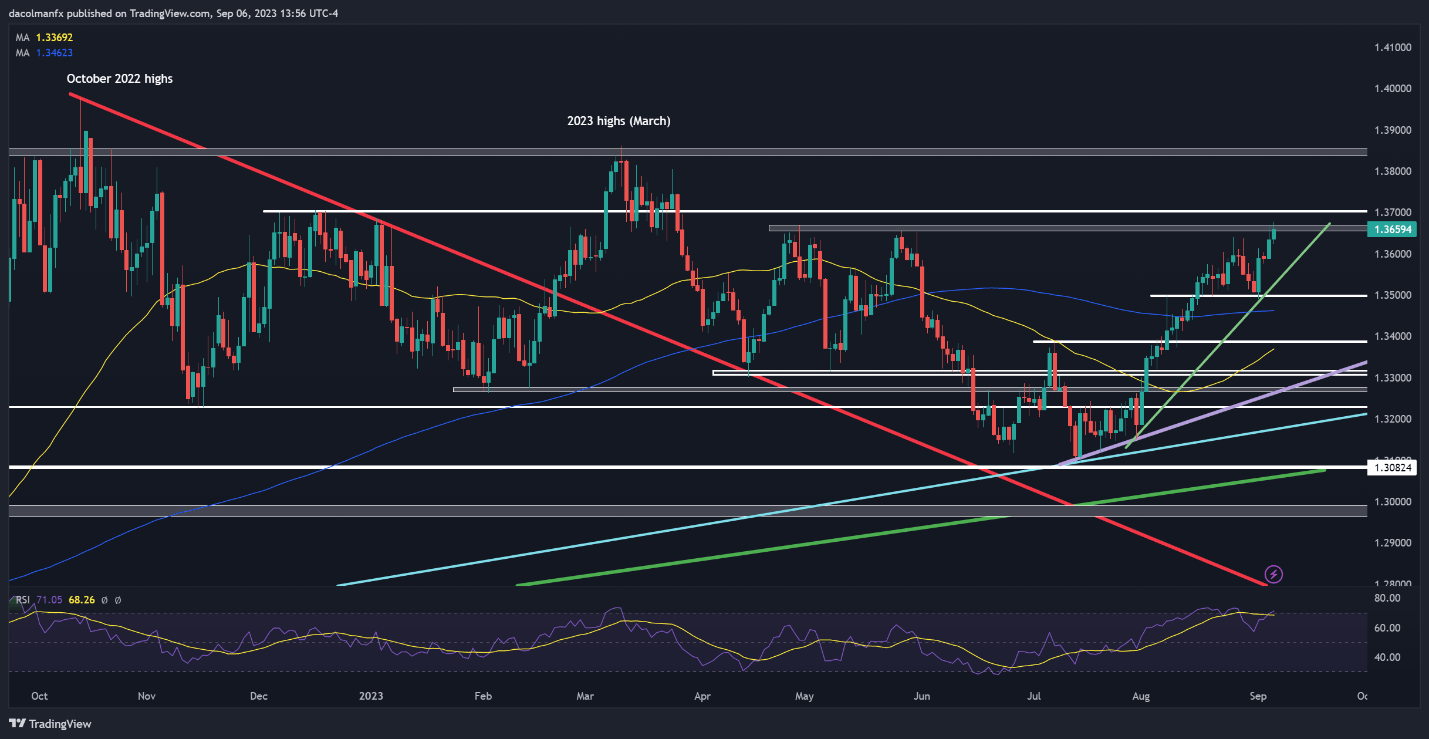Viewport: 1429px width, 739px height.
Task: Click the first null symbol beside RSI values
Action: click(x=104, y=600)
